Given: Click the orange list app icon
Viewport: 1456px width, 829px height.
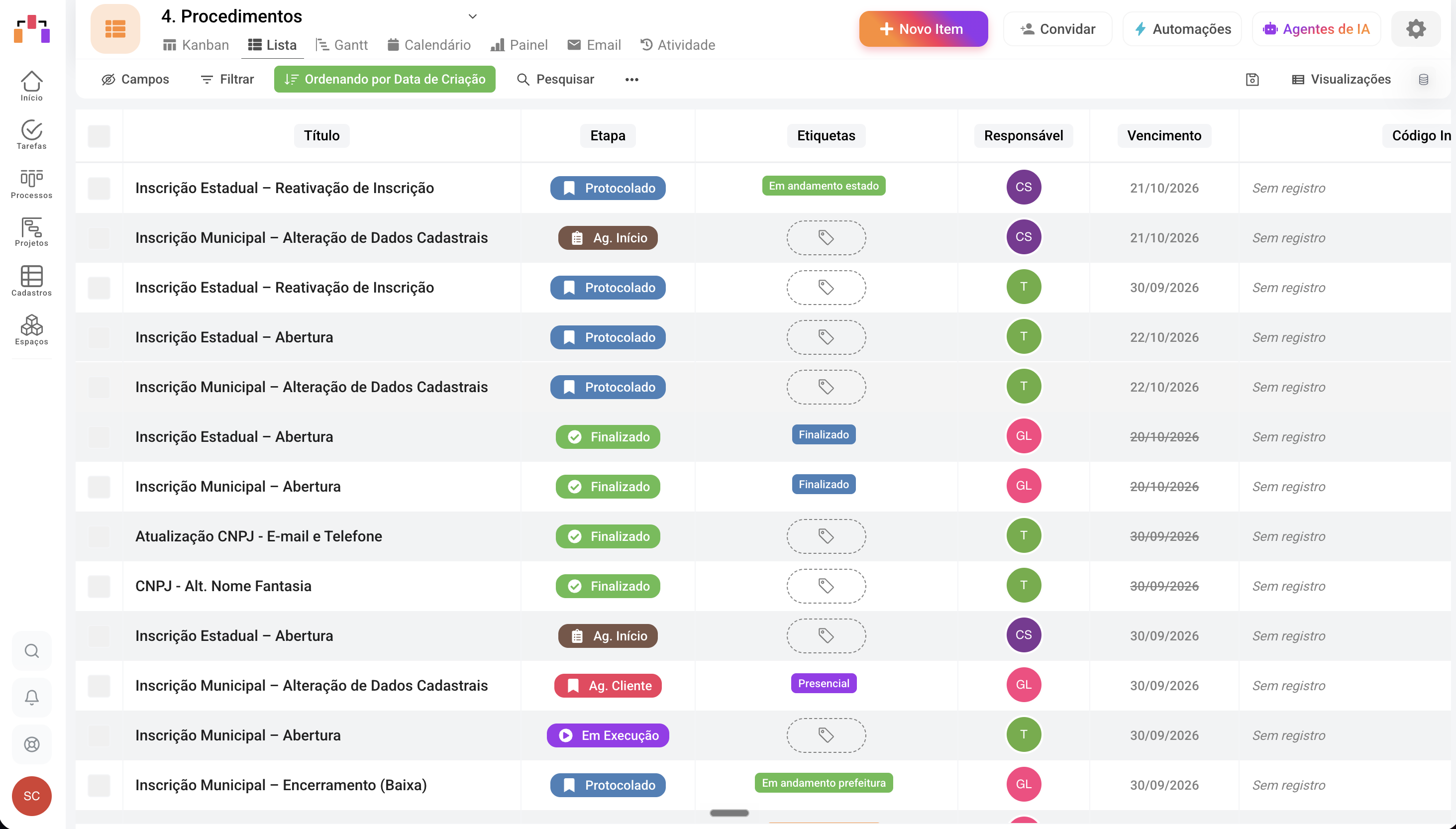Looking at the screenshot, I should click(115, 29).
